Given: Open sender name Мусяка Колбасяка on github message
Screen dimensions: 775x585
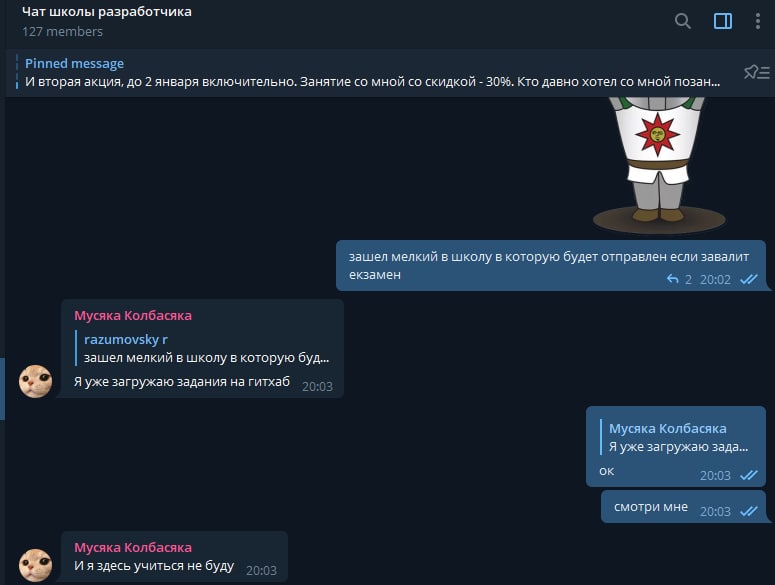Looking at the screenshot, I should tap(133, 316).
